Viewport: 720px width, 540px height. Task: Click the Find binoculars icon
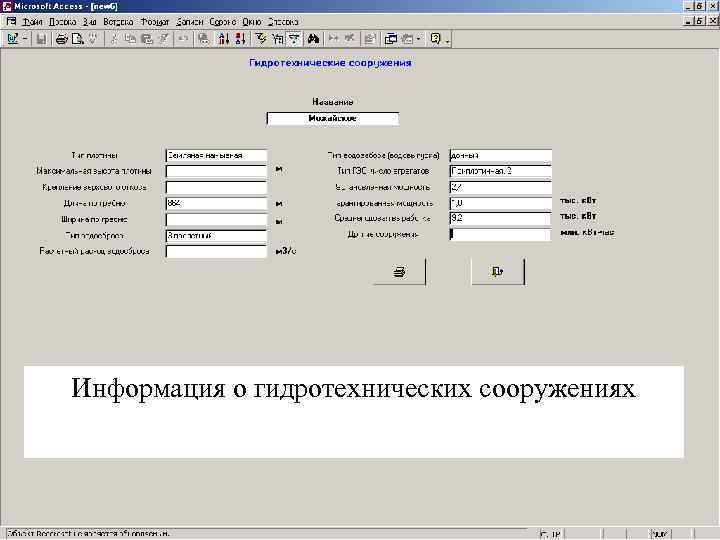[314, 39]
